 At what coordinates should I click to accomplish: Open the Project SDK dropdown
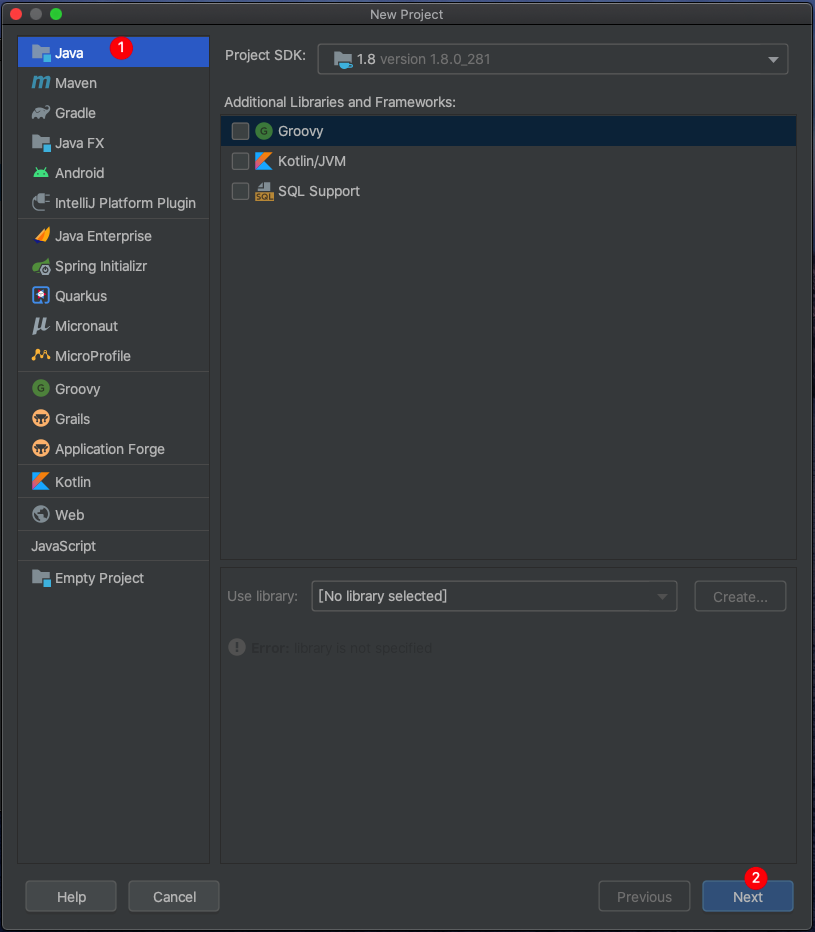coord(553,59)
